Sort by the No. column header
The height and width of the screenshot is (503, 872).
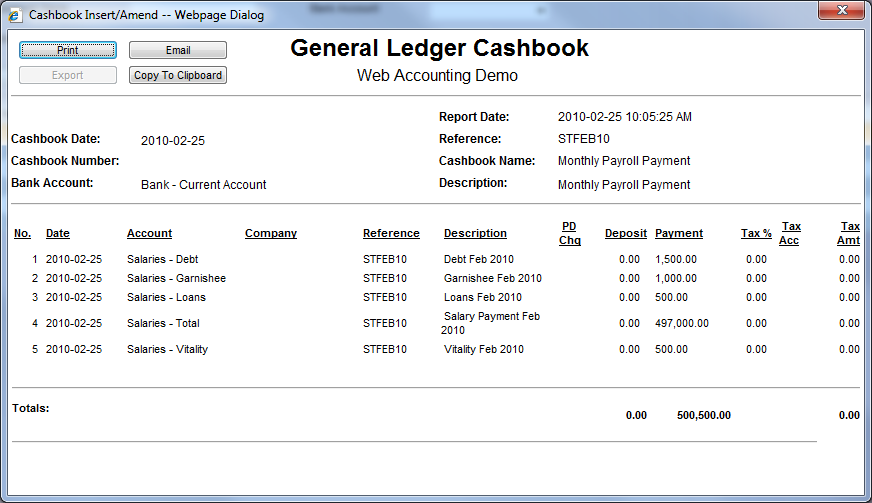(22, 233)
